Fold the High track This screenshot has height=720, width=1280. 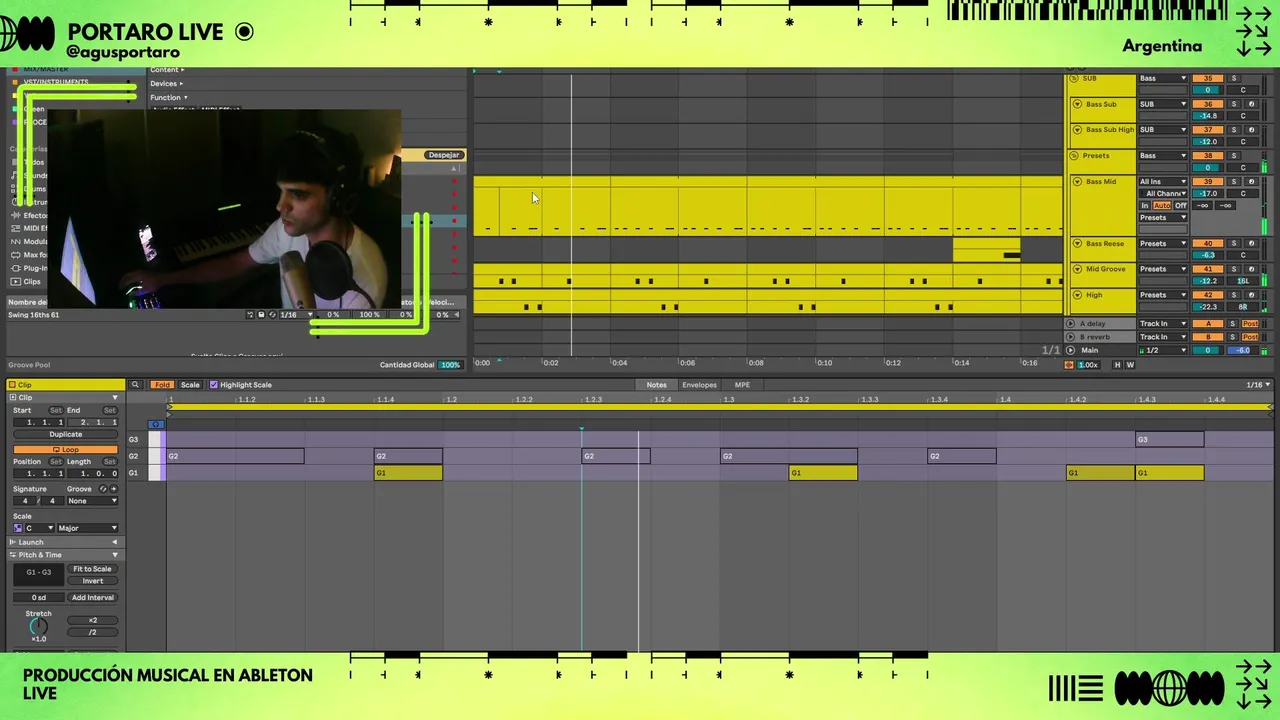coord(1077,295)
